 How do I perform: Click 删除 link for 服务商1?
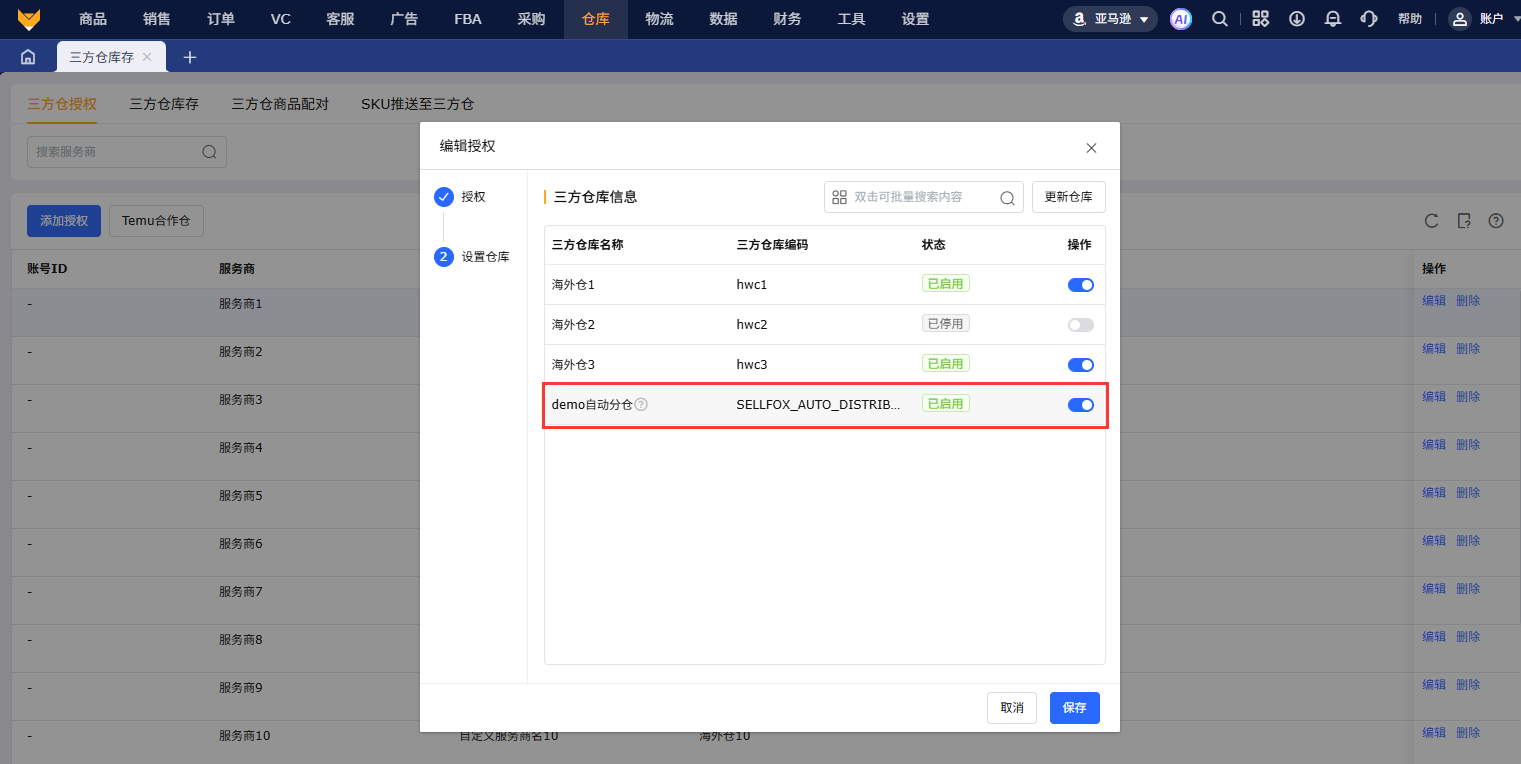coord(1468,300)
